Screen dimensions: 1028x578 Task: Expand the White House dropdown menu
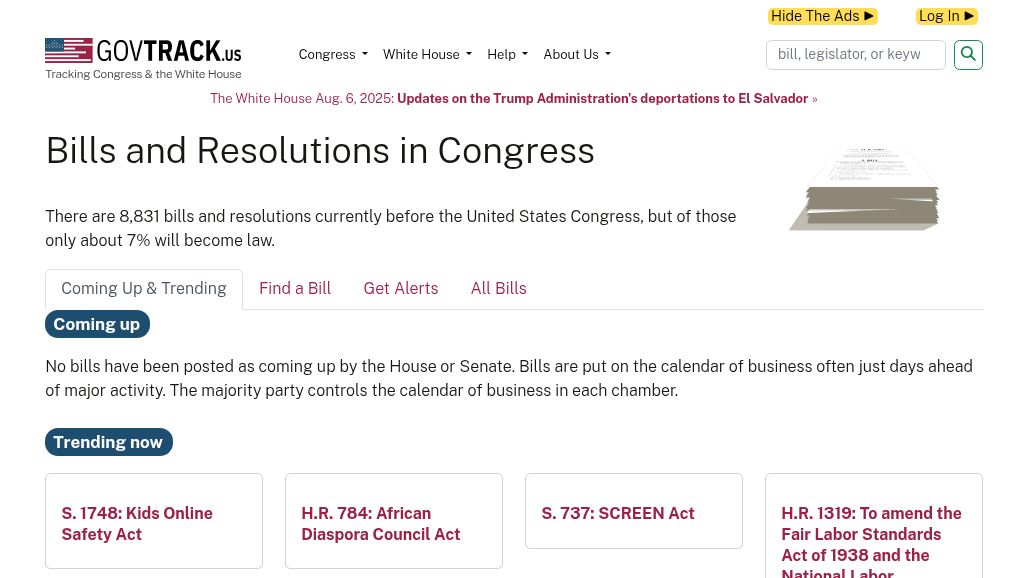(427, 54)
